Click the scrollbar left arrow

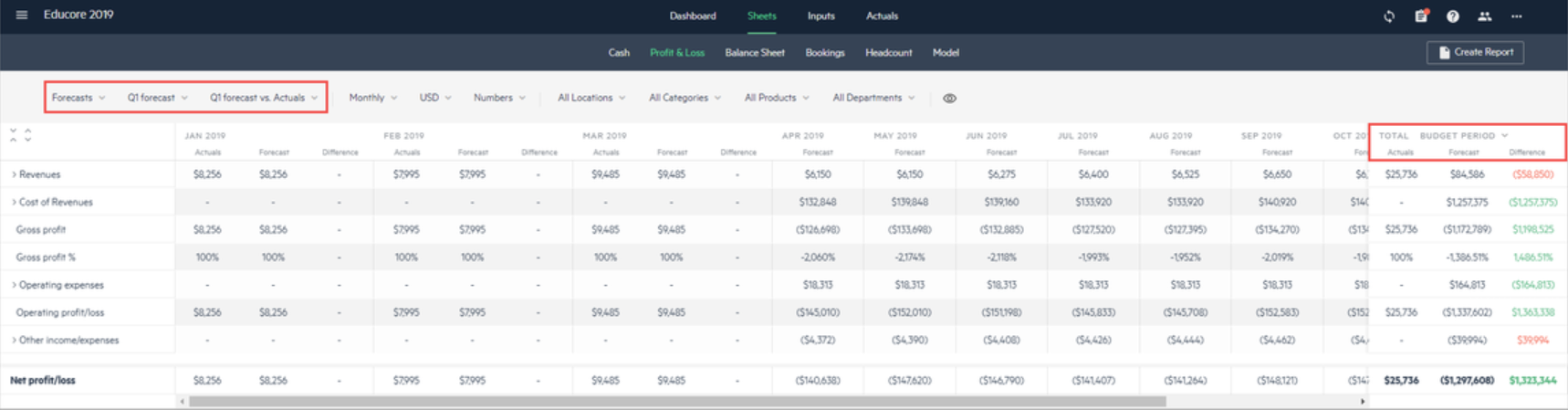point(183,401)
